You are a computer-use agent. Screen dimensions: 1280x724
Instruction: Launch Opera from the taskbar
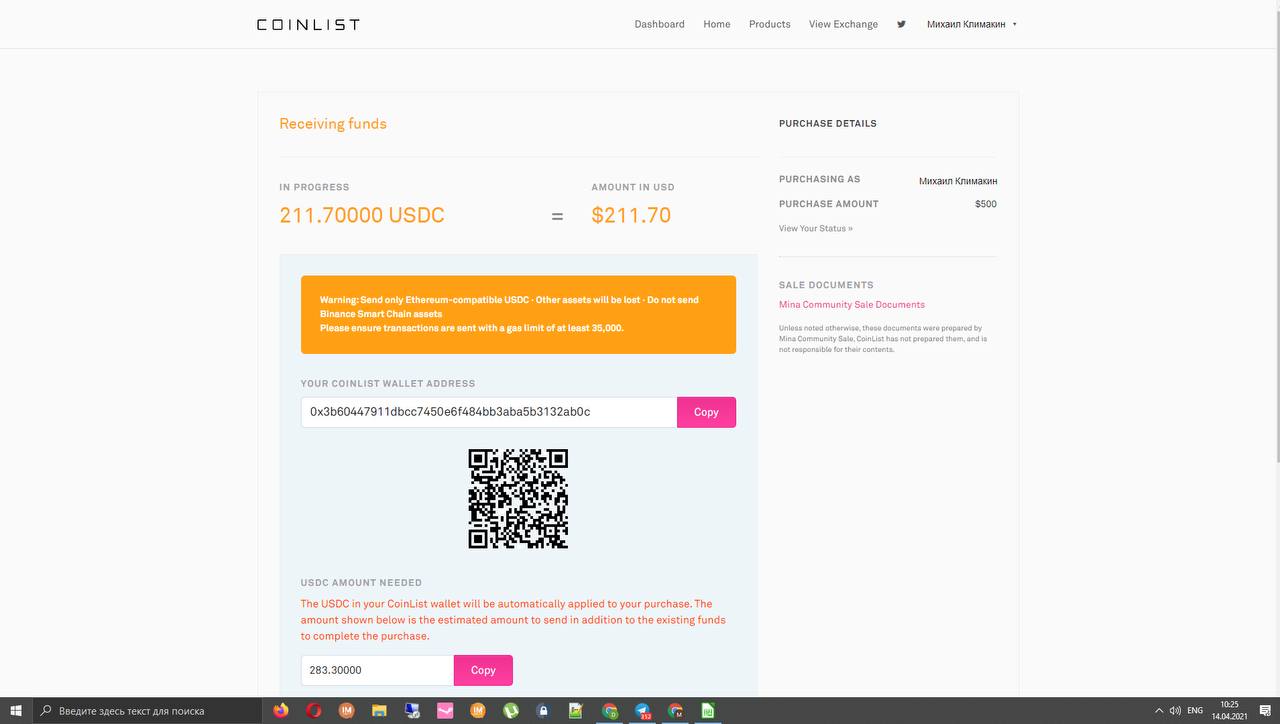click(x=314, y=711)
